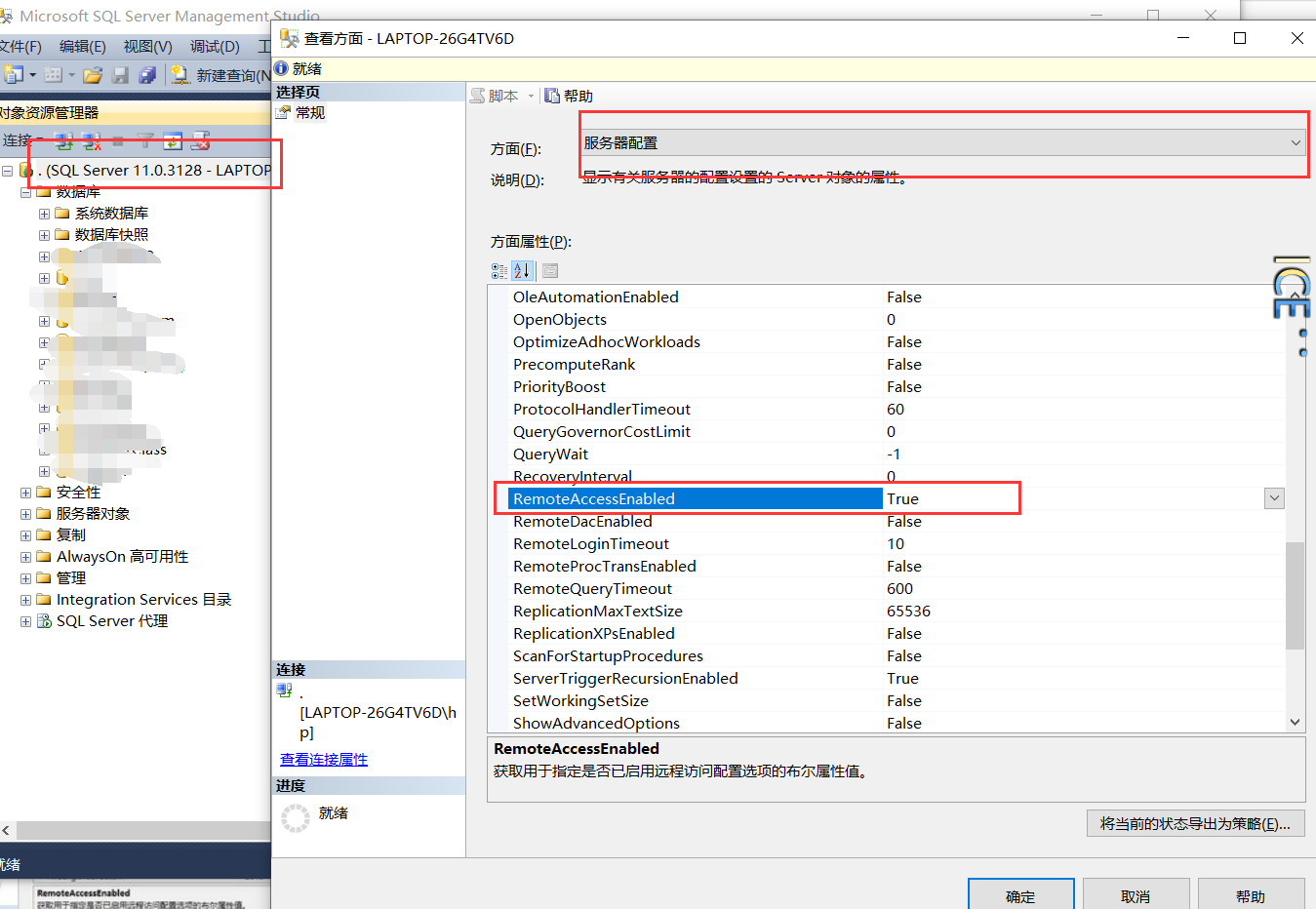Click Filter funnel icon in Object Explorer

click(x=145, y=141)
